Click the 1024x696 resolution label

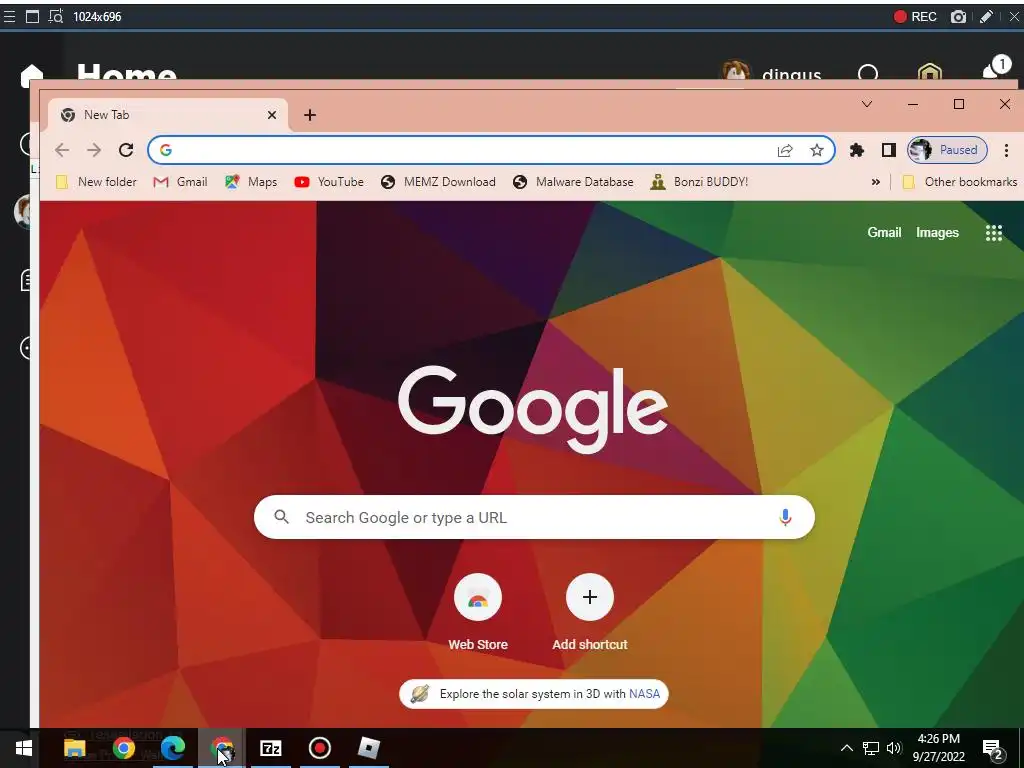97,17
